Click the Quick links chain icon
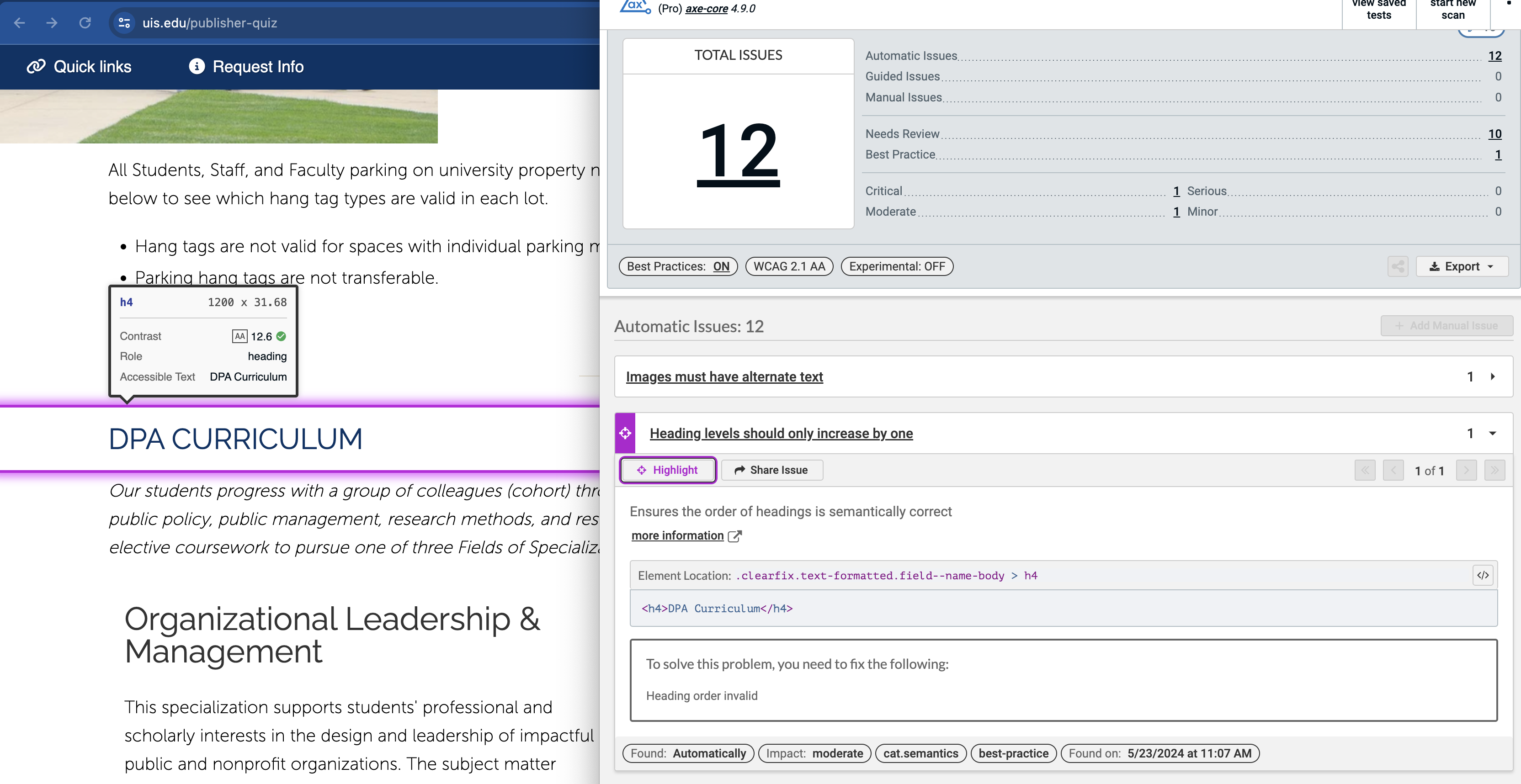Viewport: 1521px width, 784px height. (36, 66)
